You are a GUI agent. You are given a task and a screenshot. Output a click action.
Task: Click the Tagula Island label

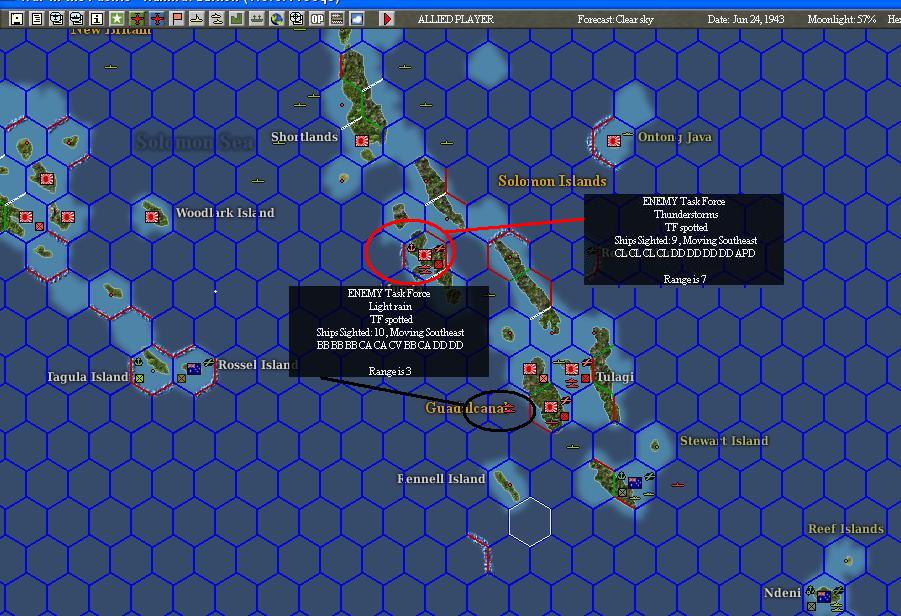(x=87, y=377)
